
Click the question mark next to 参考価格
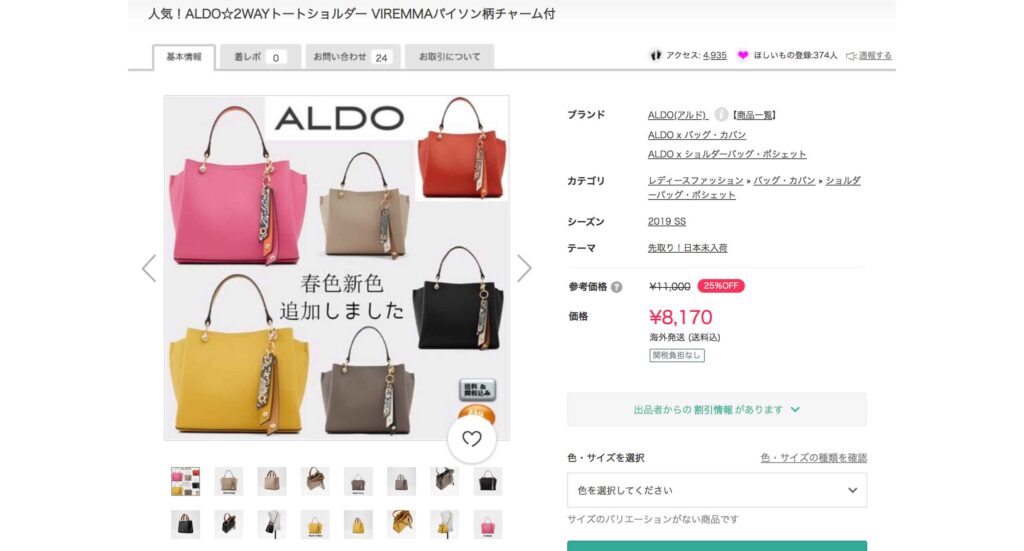tap(616, 287)
